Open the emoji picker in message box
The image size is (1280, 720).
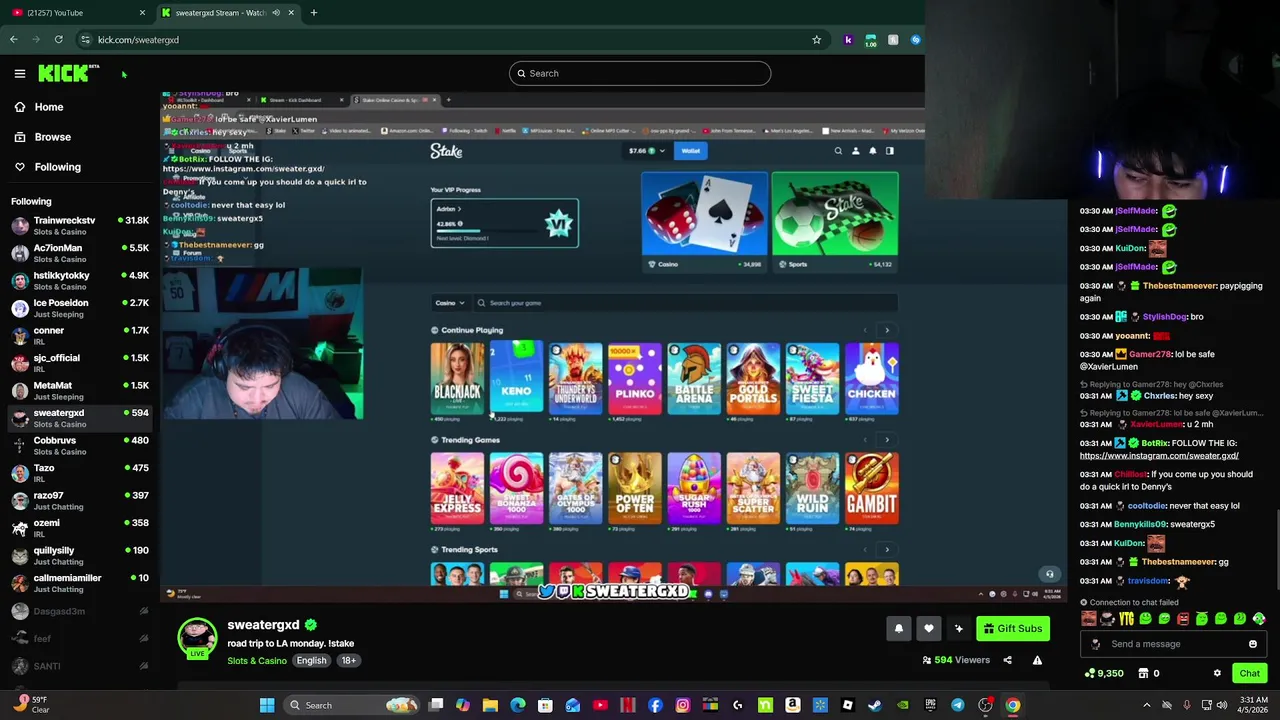click(x=1252, y=644)
